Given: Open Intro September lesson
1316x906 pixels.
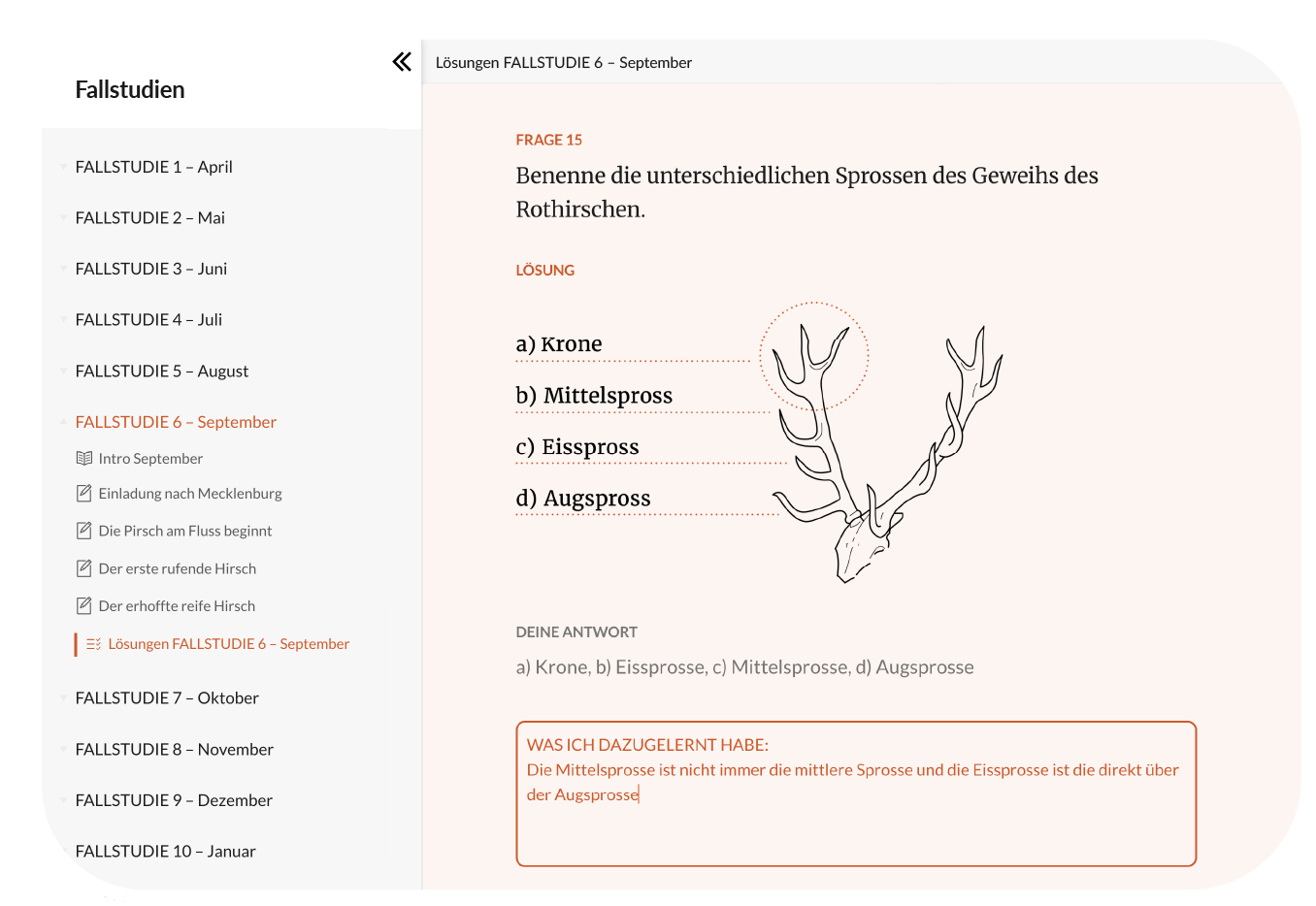Looking at the screenshot, I should tap(150, 458).
